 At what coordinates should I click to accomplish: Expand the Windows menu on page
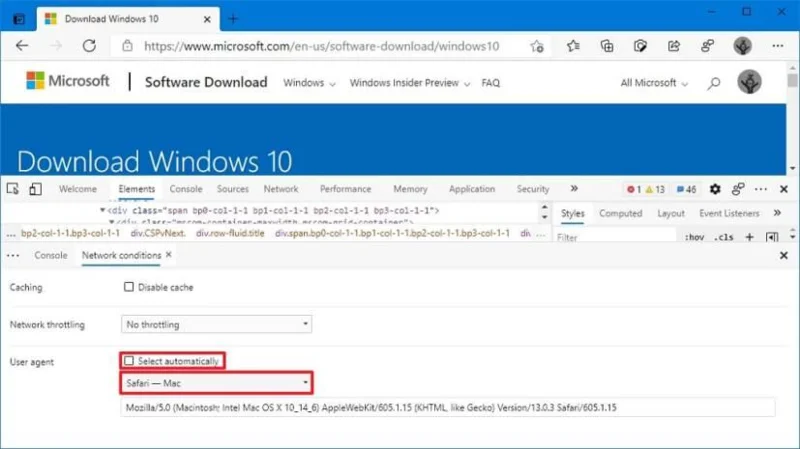[x=309, y=83]
